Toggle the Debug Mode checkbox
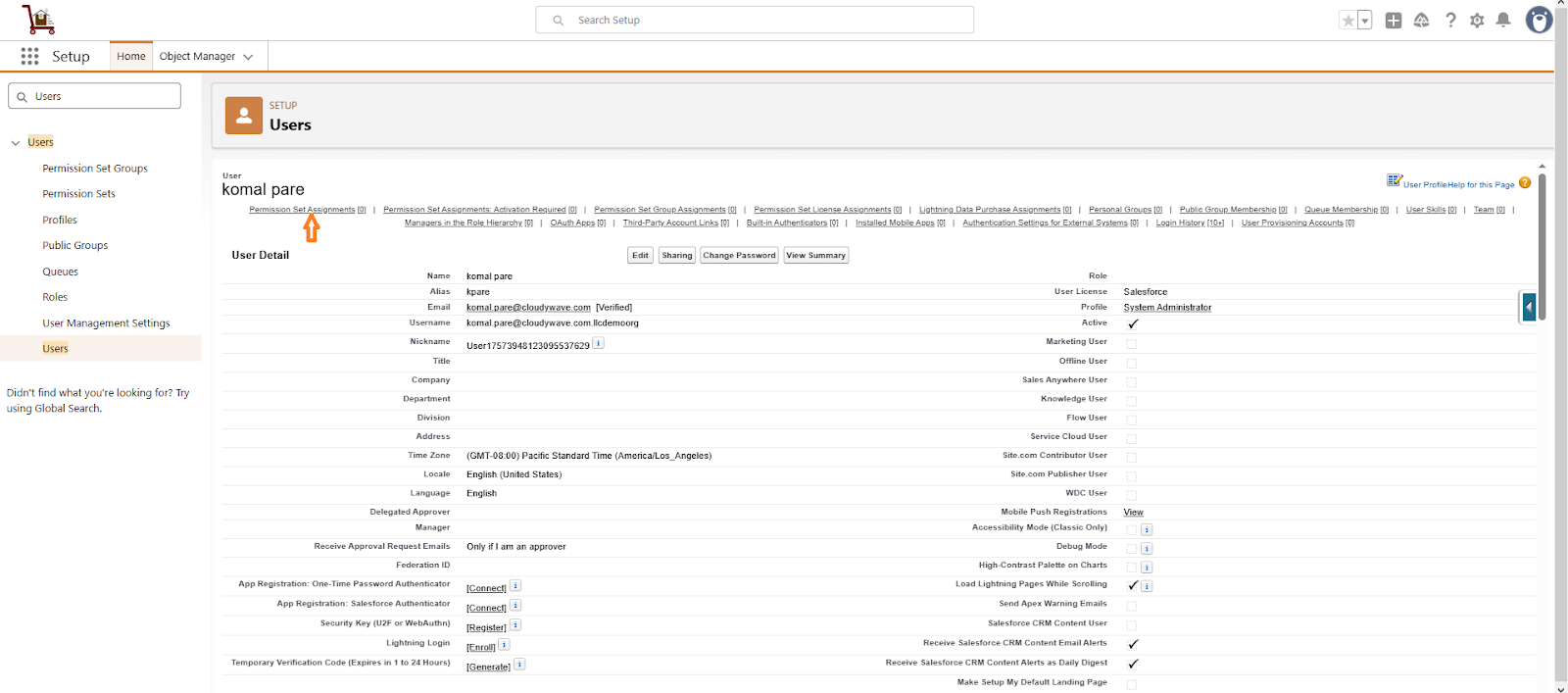Image resolution: width=1568 pixels, height=693 pixels. (1132, 548)
